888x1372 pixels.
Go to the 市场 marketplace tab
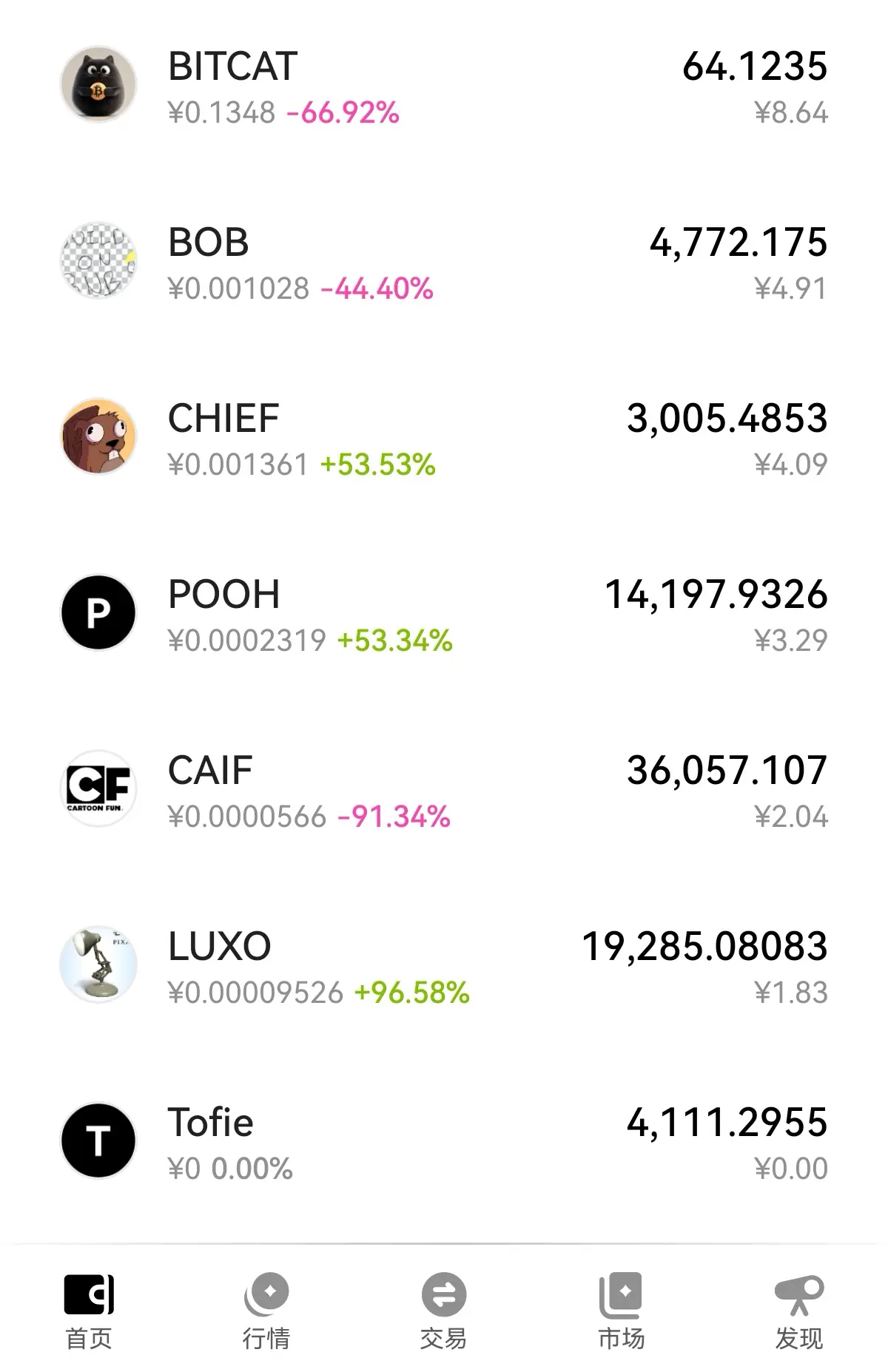(x=622, y=1312)
